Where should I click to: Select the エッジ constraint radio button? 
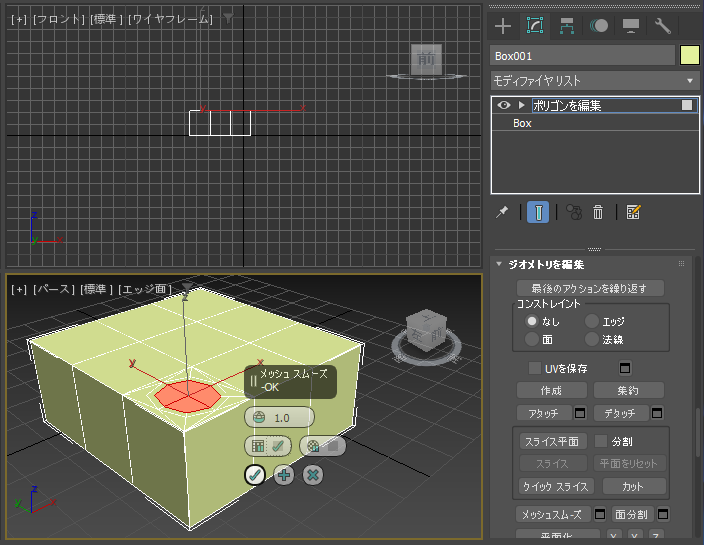click(x=592, y=321)
